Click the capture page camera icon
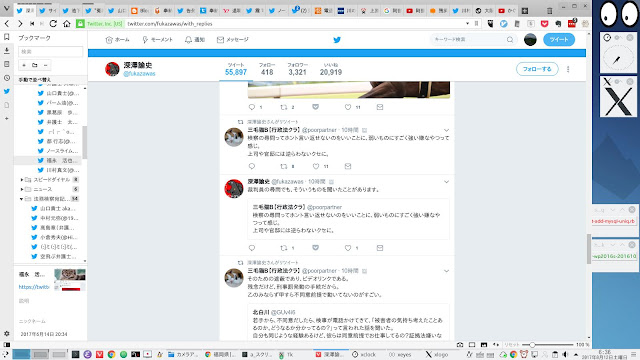This screenshot has width=640, height=360. tap(460, 345)
